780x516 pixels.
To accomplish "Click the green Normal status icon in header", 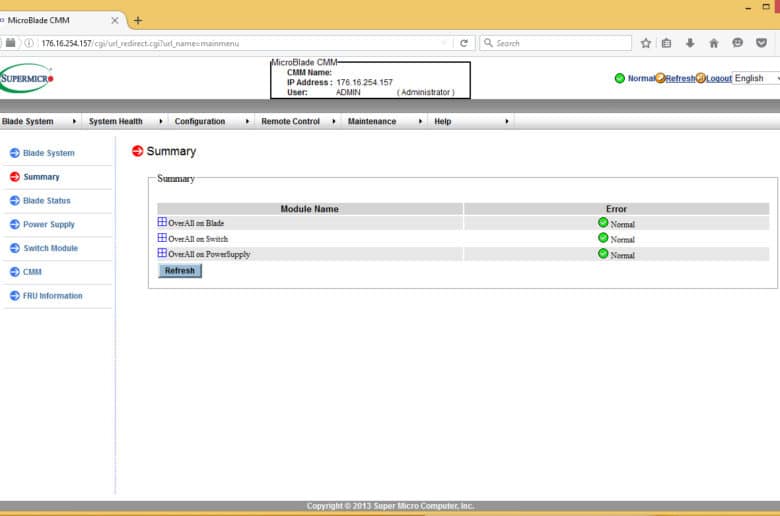I will point(619,78).
